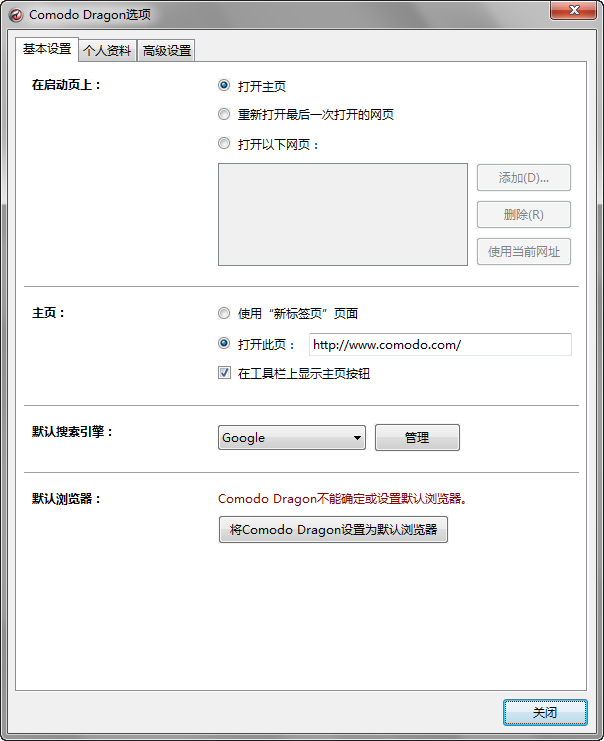Click the 在启动页上 label

[x=66, y=85]
